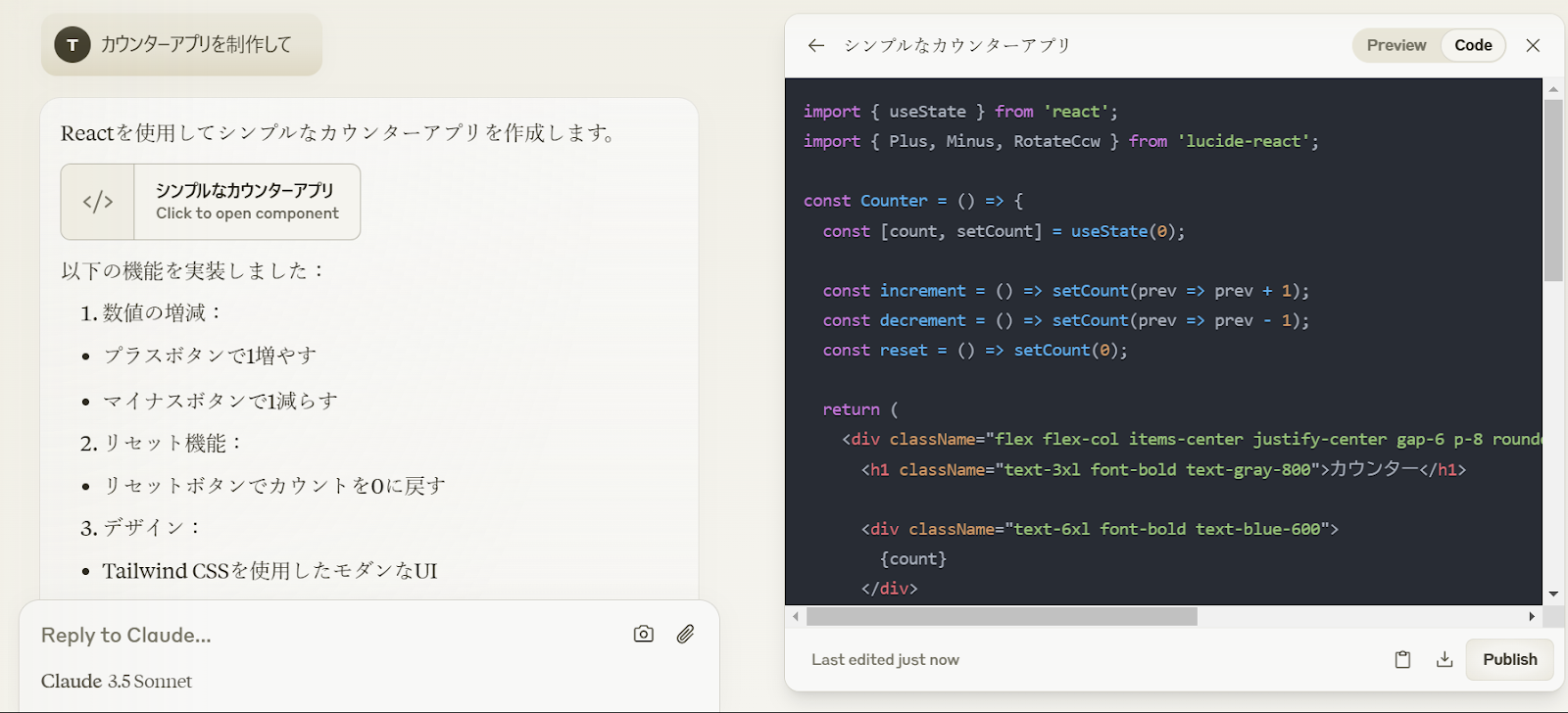Click bullet プラスボタンで1増やす
Screen dimensions: 1568x713
tap(211, 356)
